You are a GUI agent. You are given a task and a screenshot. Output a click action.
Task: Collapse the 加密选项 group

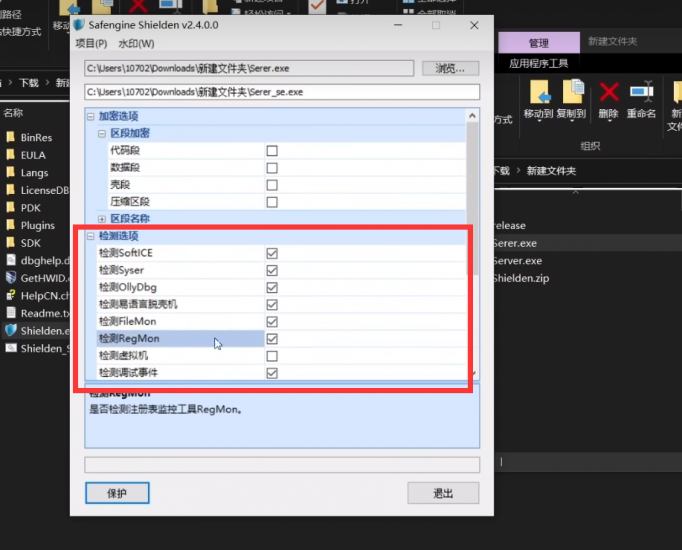point(90,117)
